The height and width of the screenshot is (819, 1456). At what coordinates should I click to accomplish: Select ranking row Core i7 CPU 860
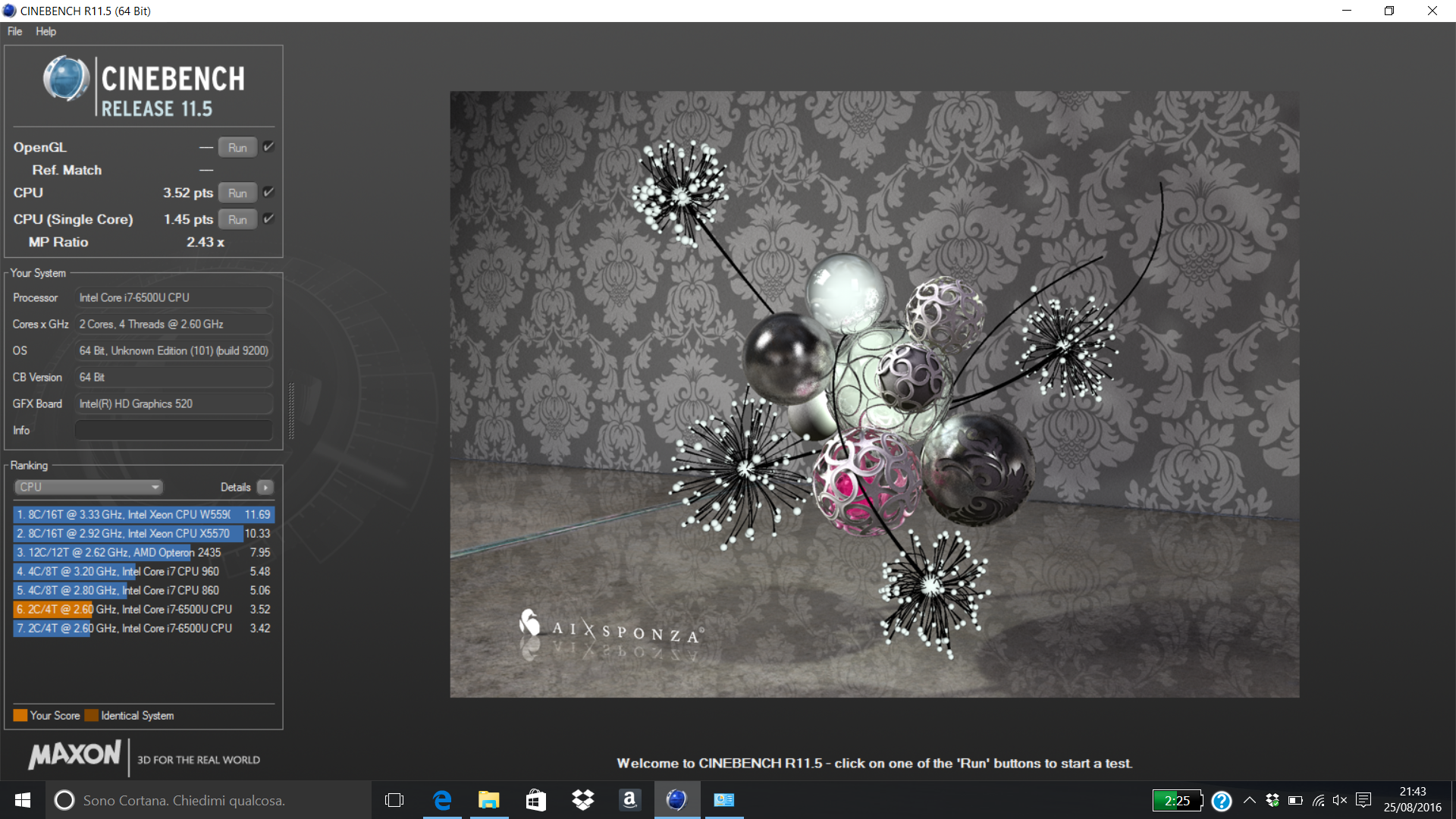[x=143, y=590]
